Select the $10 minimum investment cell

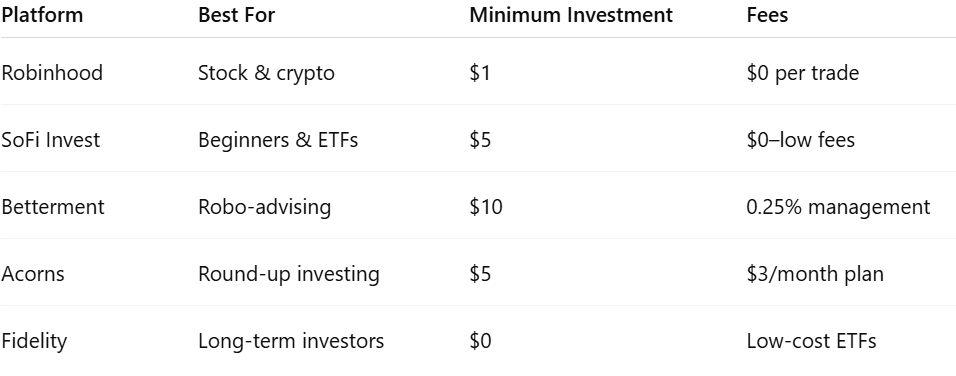tap(486, 207)
